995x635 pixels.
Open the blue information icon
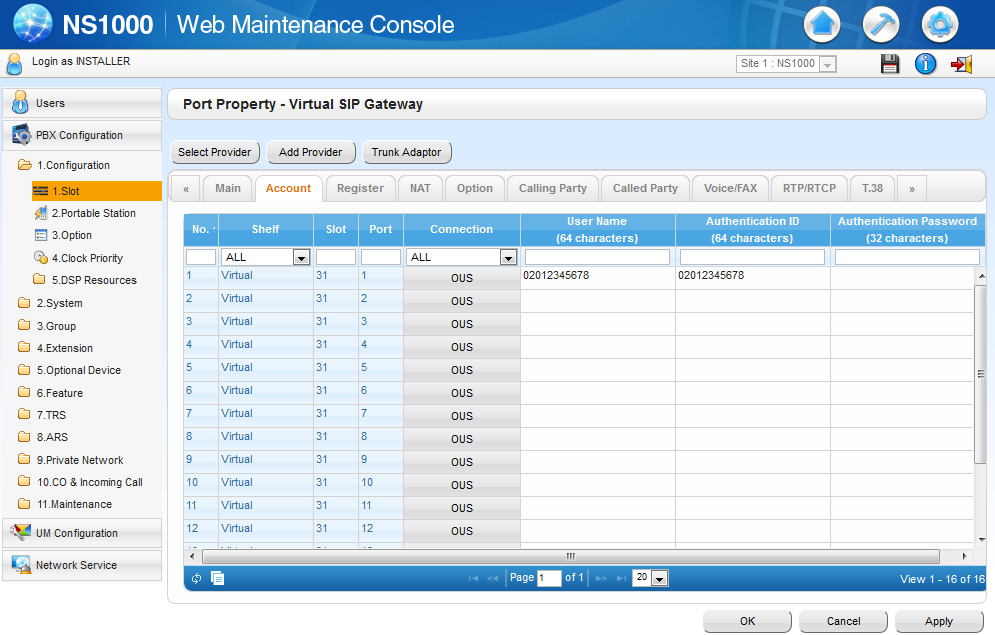tap(925, 63)
